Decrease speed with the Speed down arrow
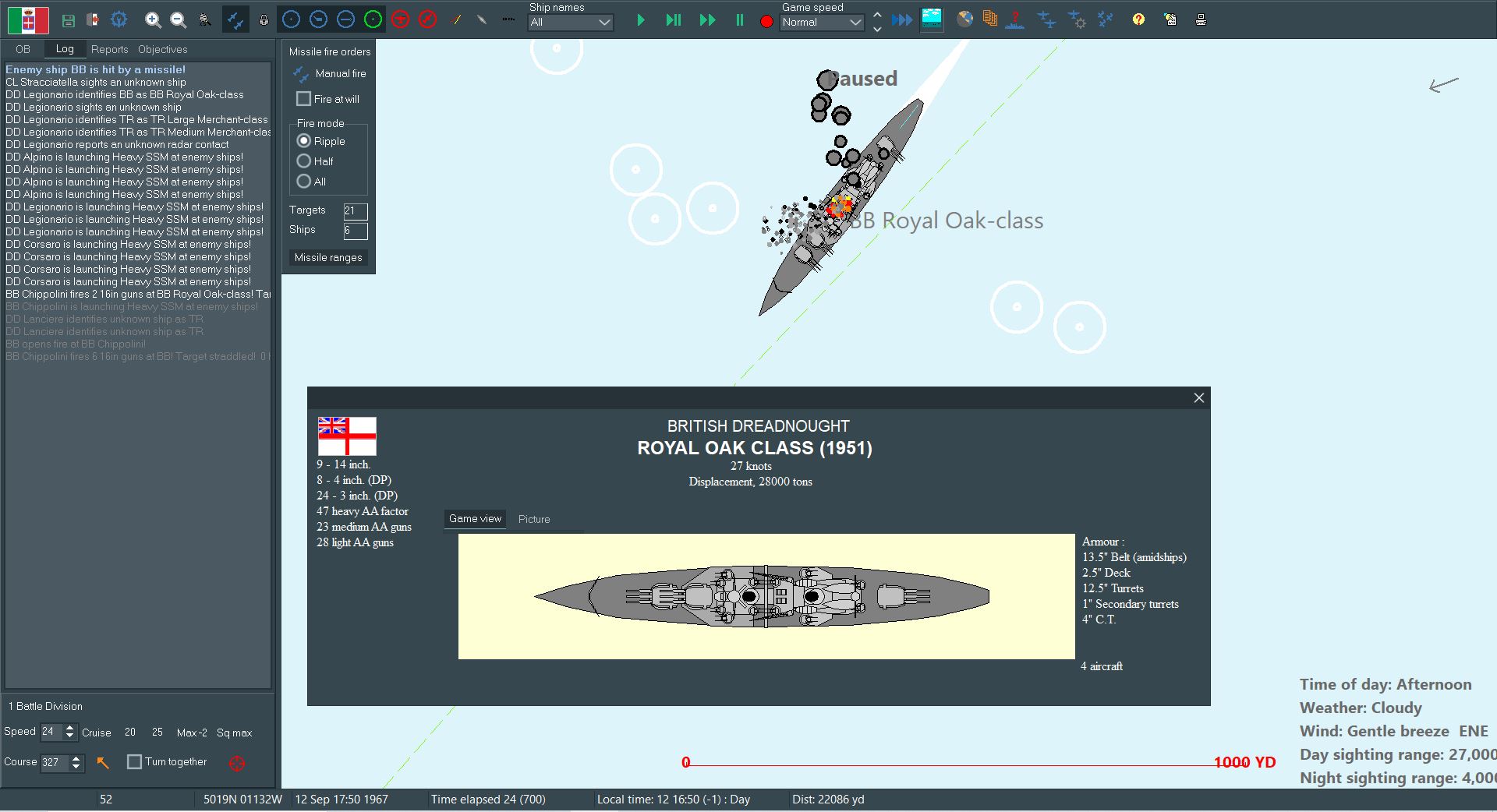 pyautogui.click(x=70, y=736)
